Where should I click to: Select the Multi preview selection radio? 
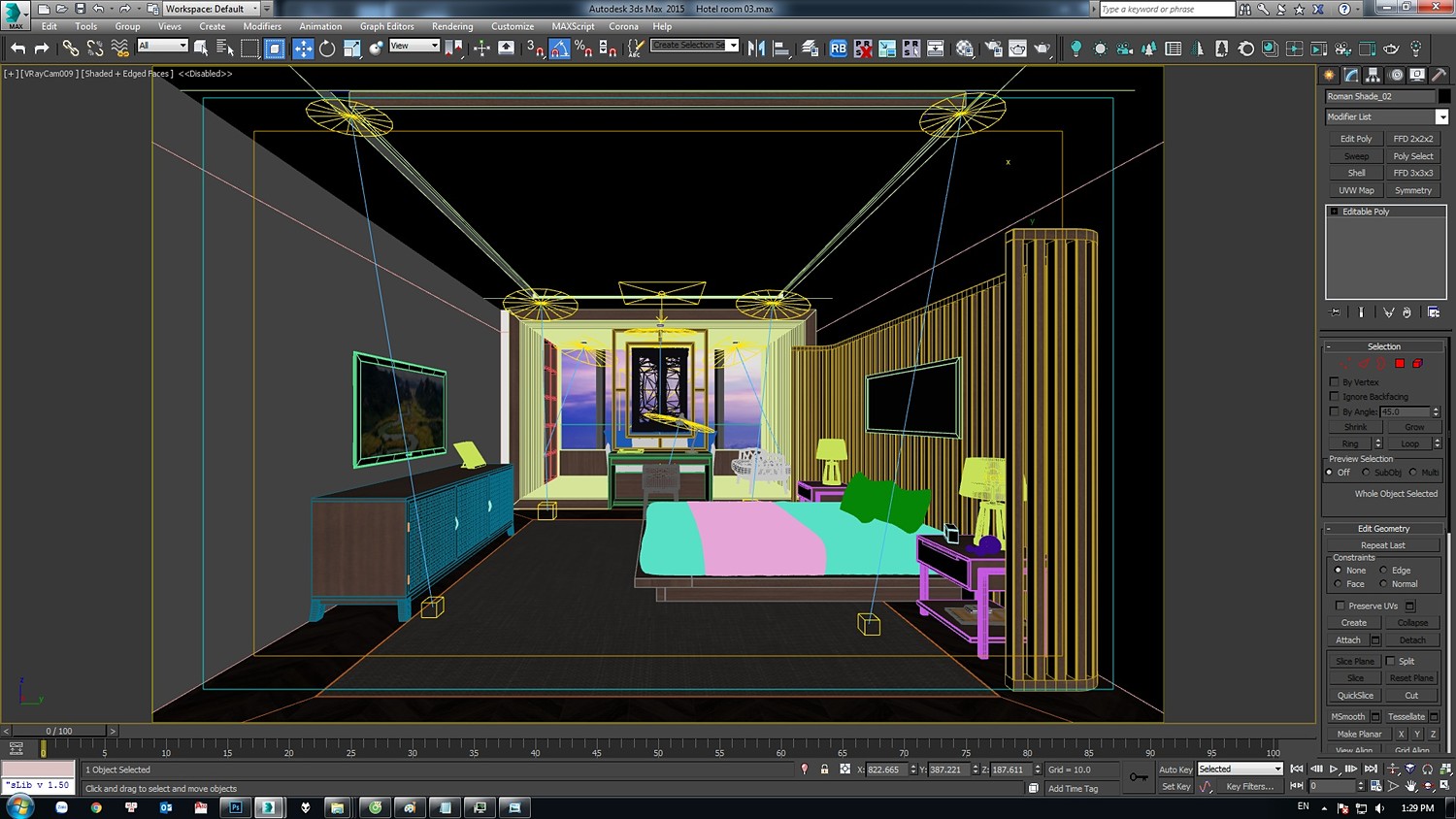coord(1413,473)
